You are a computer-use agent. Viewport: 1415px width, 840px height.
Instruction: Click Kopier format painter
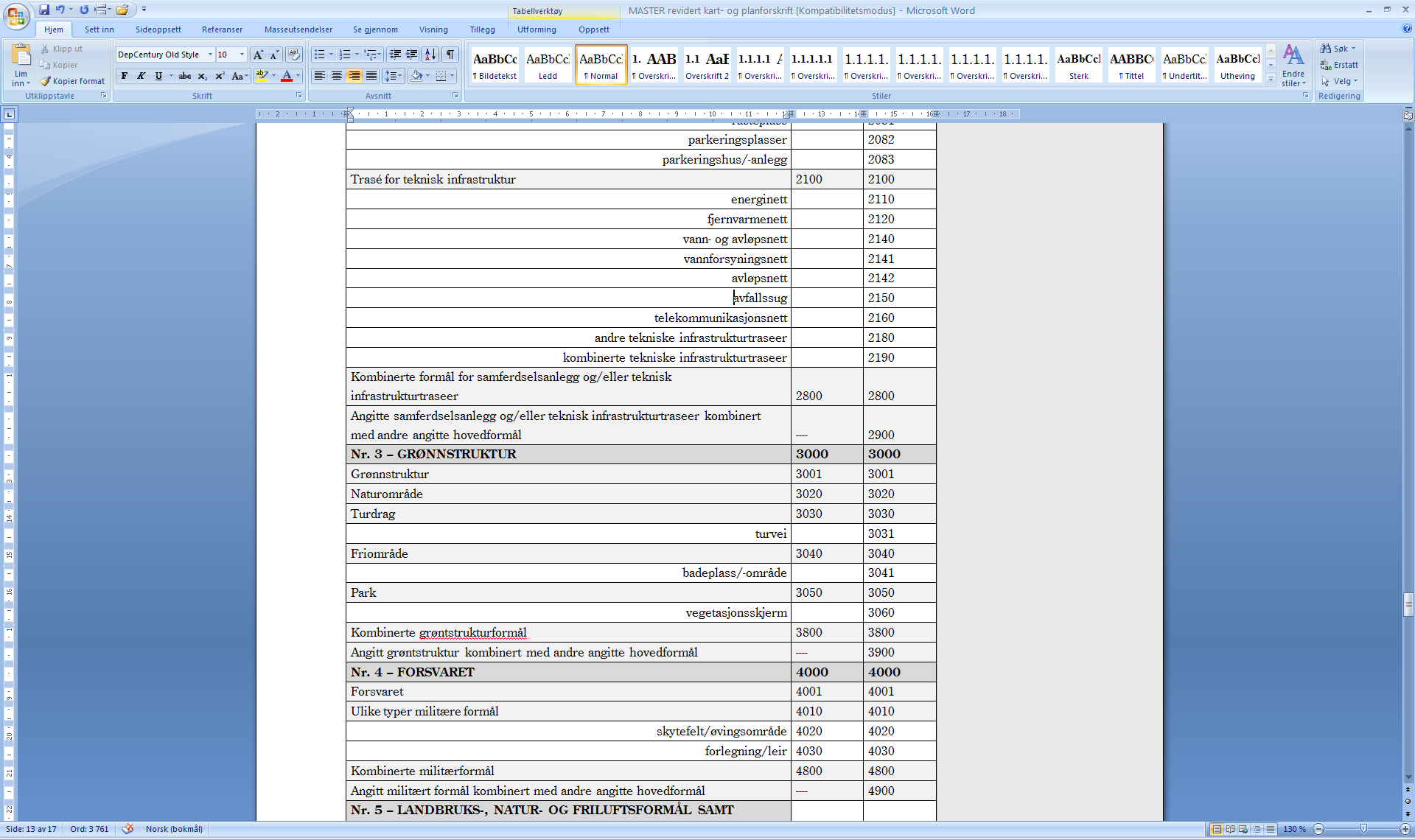coord(72,81)
